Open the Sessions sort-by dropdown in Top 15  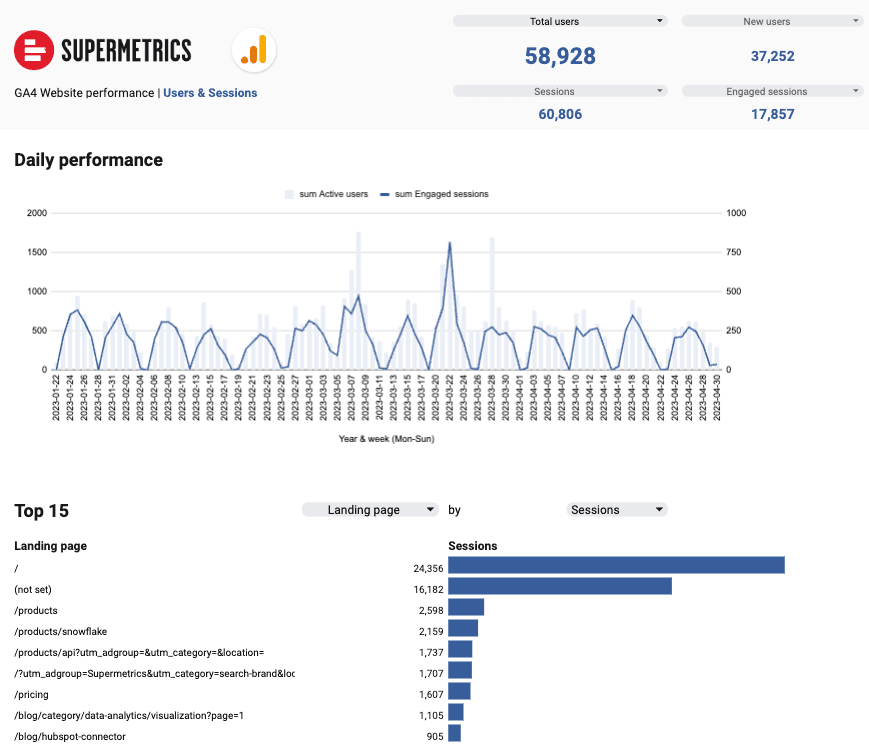(617, 510)
